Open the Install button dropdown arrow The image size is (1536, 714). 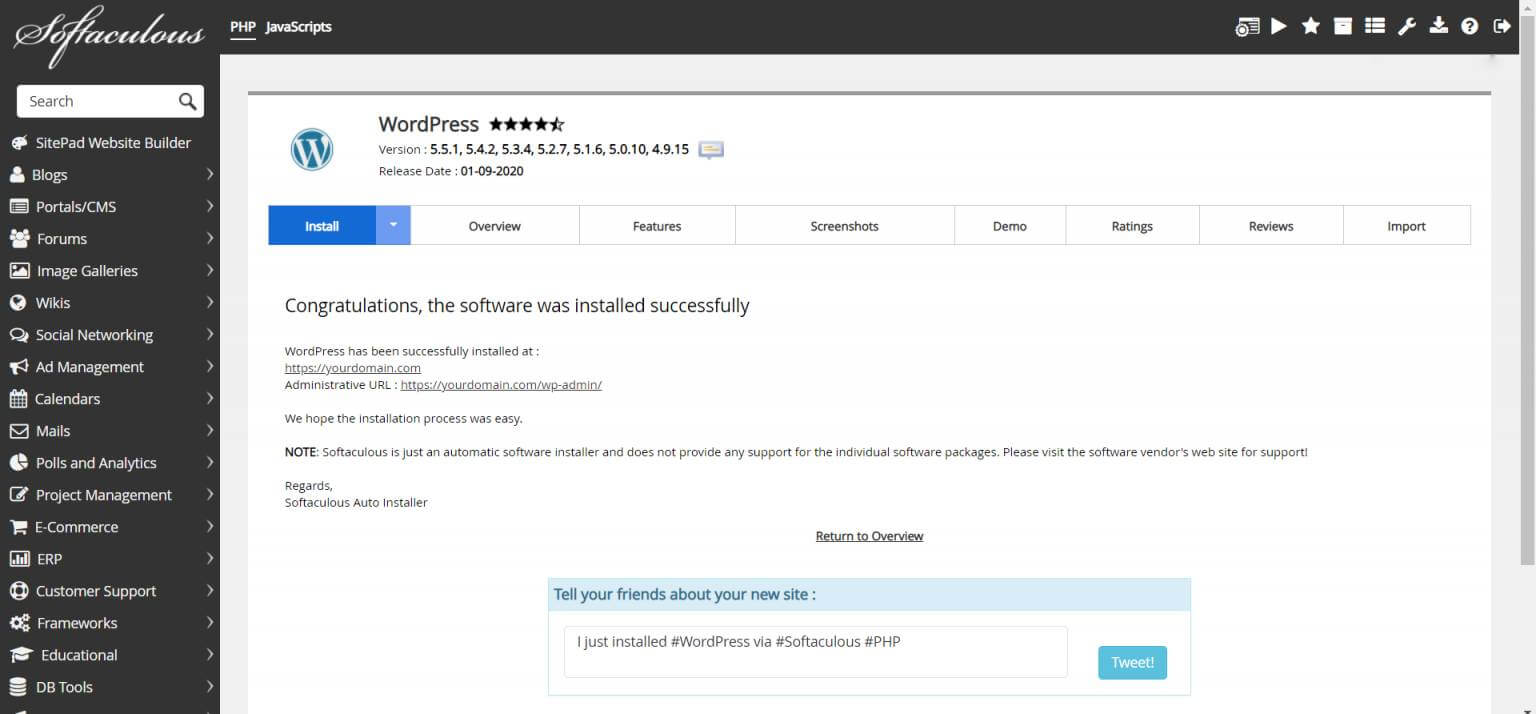coord(393,225)
